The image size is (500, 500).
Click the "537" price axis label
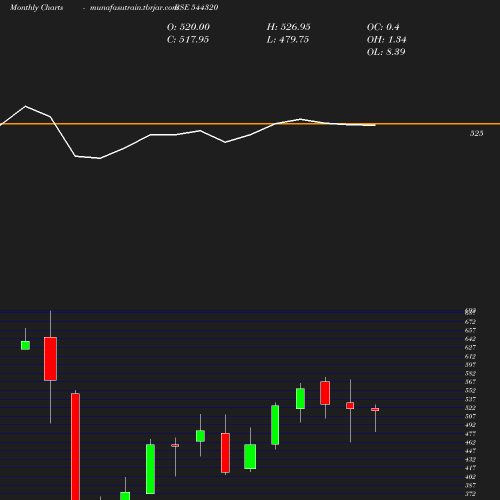click(x=470, y=399)
